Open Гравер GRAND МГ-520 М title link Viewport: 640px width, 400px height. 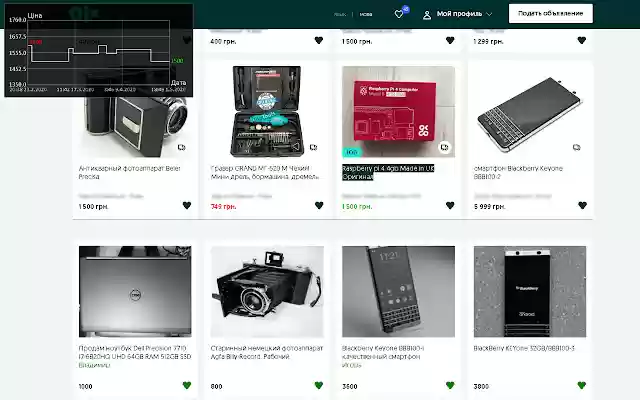click(264, 172)
